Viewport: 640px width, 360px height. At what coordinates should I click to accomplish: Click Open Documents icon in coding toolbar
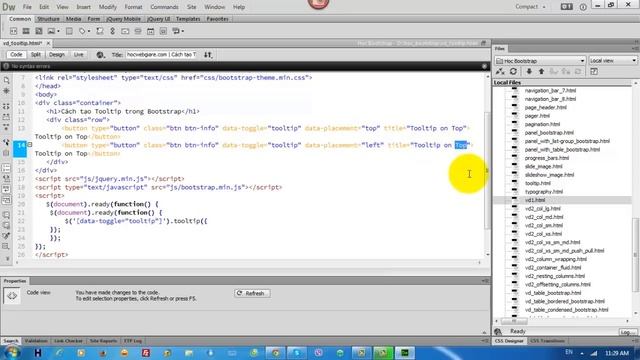tap(6, 80)
